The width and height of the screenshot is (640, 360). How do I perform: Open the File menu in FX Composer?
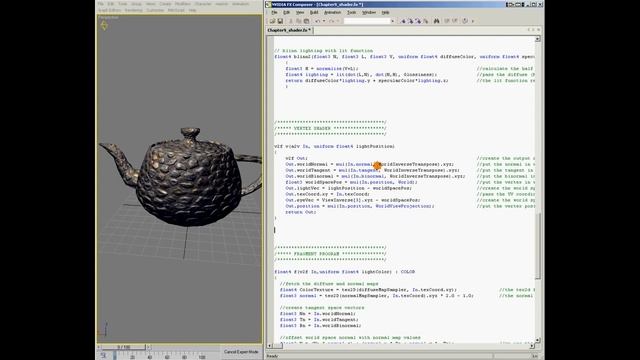click(x=274, y=13)
